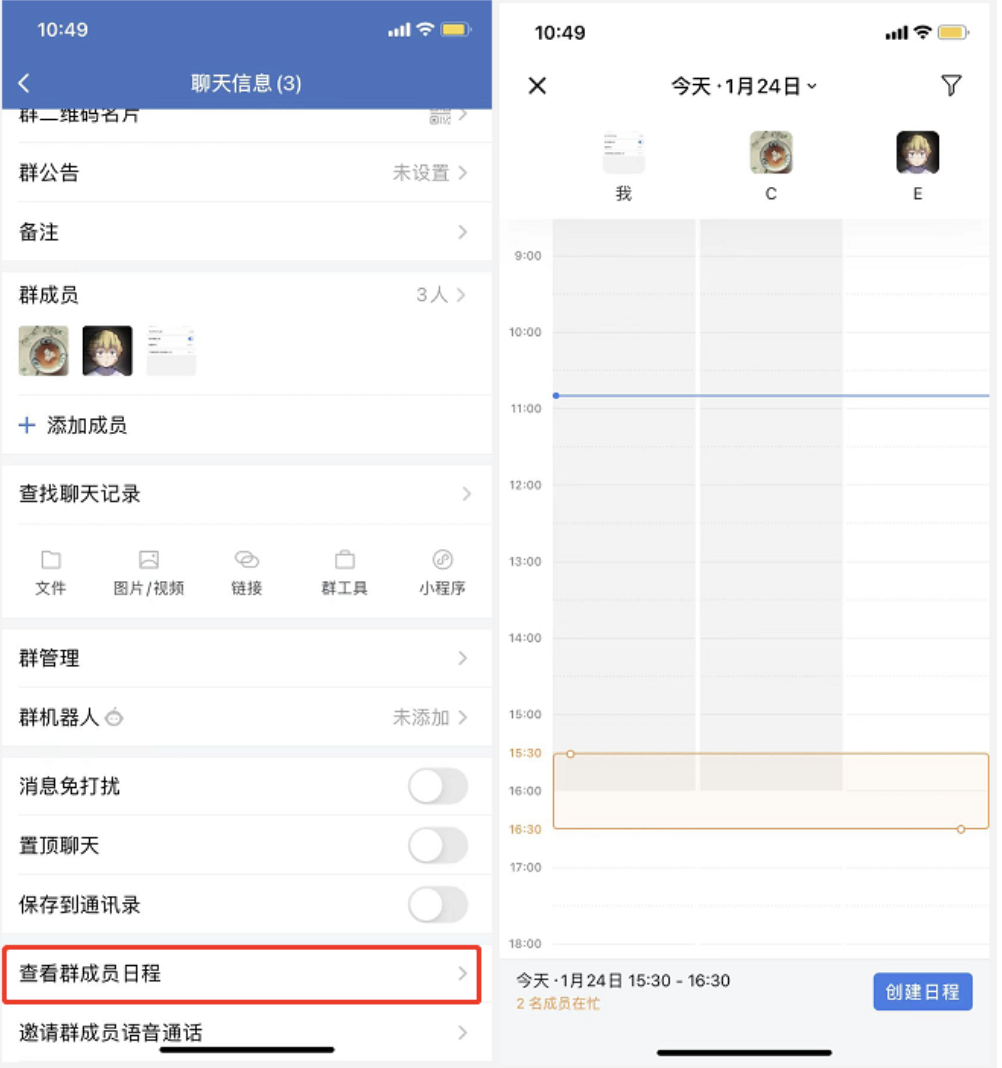Open the 小程序 mini programs shortcut

point(442,574)
